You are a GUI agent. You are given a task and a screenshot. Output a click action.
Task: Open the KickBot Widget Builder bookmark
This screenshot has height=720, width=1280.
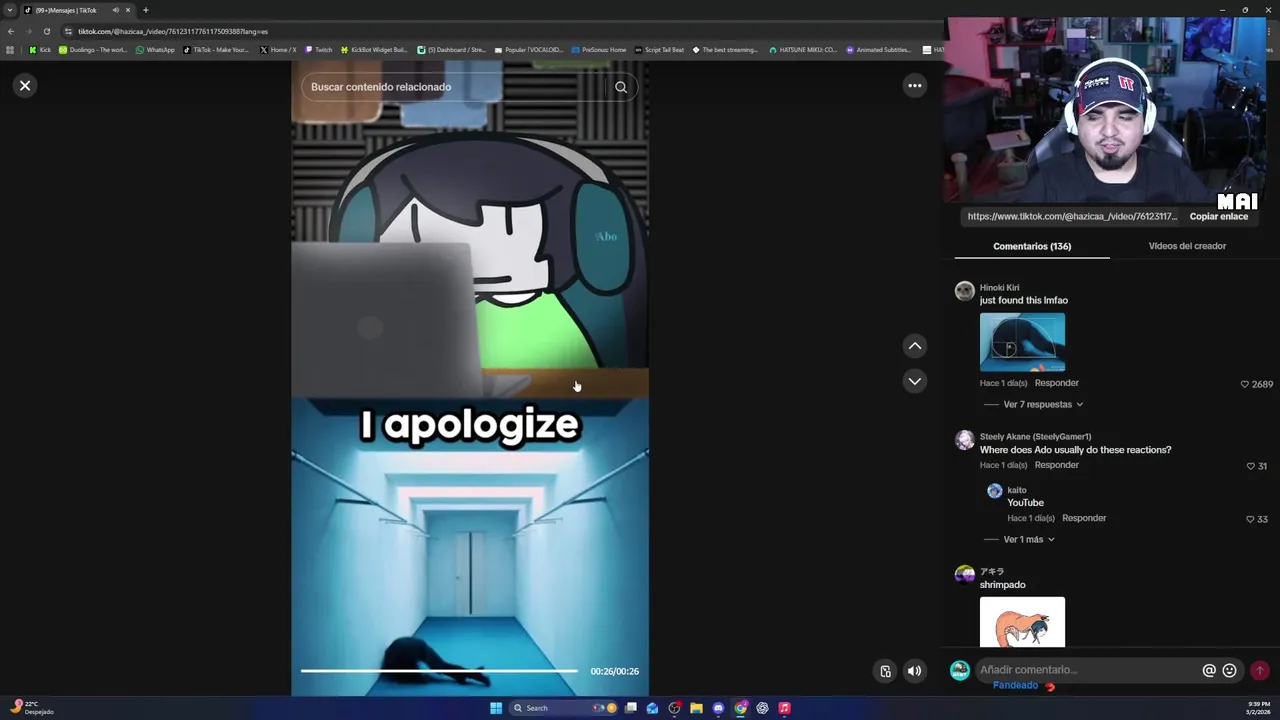coord(374,50)
